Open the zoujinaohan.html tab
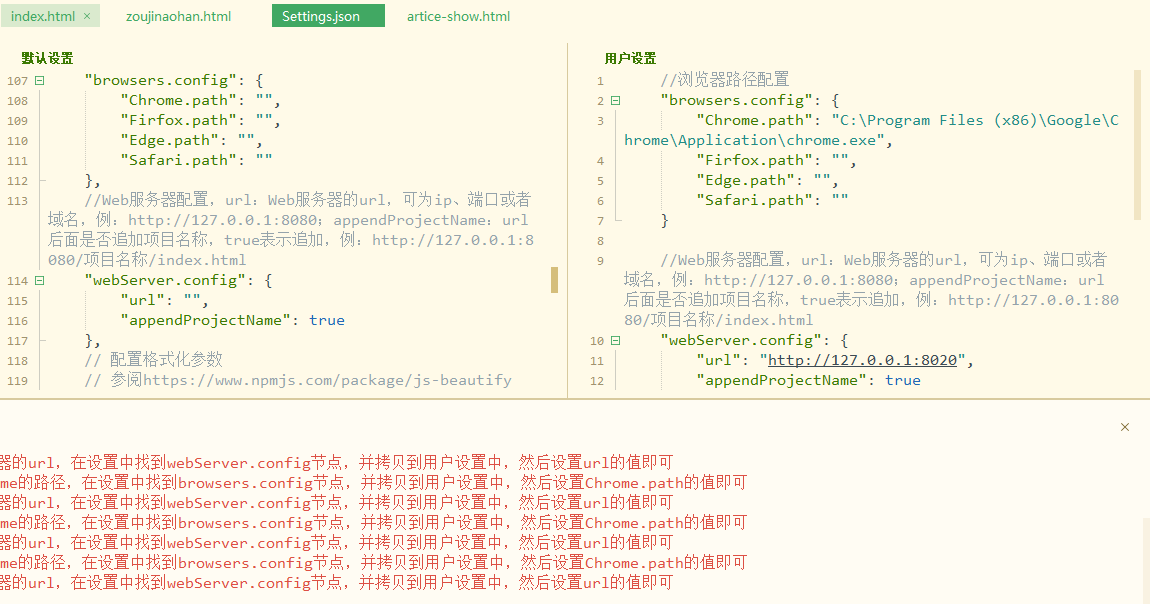This screenshot has height=604, width=1150. point(178,16)
